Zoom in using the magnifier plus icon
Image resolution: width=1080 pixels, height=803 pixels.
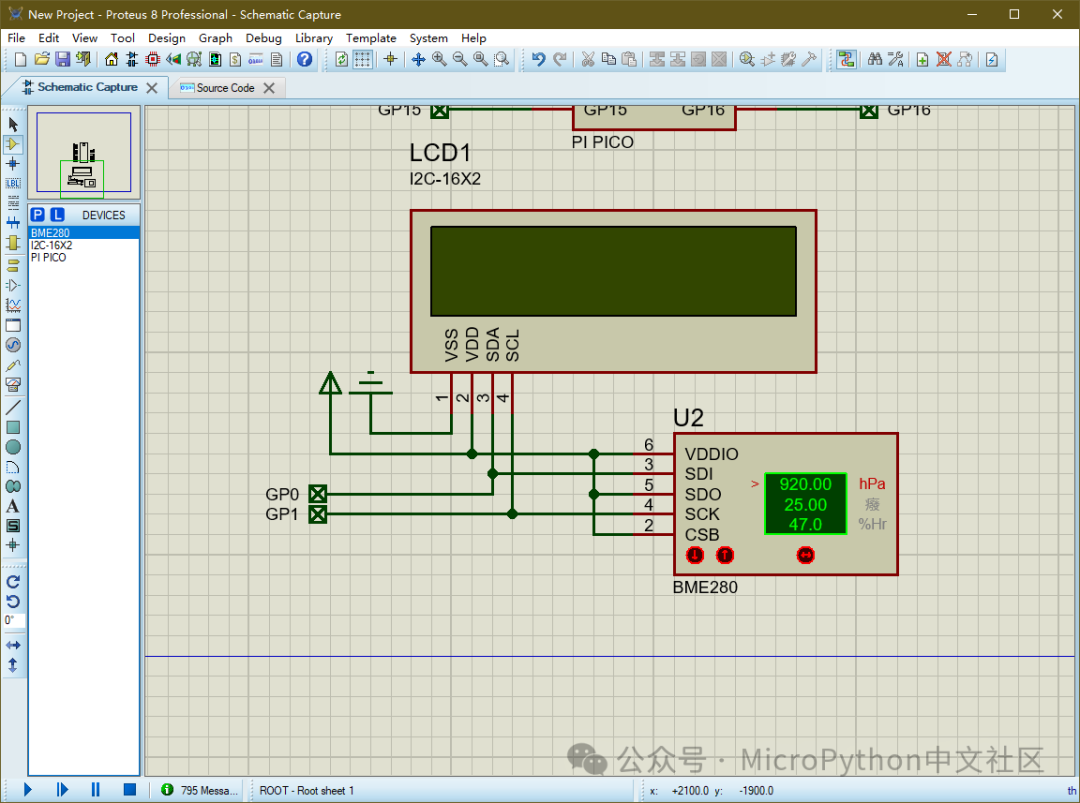point(439,60)
